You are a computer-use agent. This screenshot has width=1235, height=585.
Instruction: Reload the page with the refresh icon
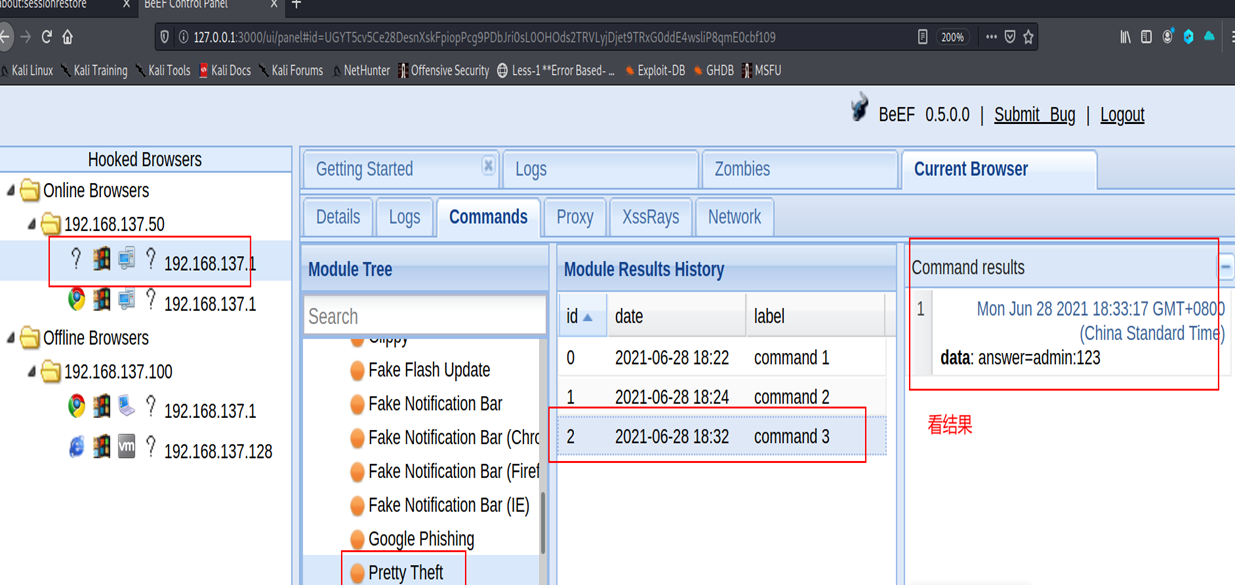pos(46,37)
